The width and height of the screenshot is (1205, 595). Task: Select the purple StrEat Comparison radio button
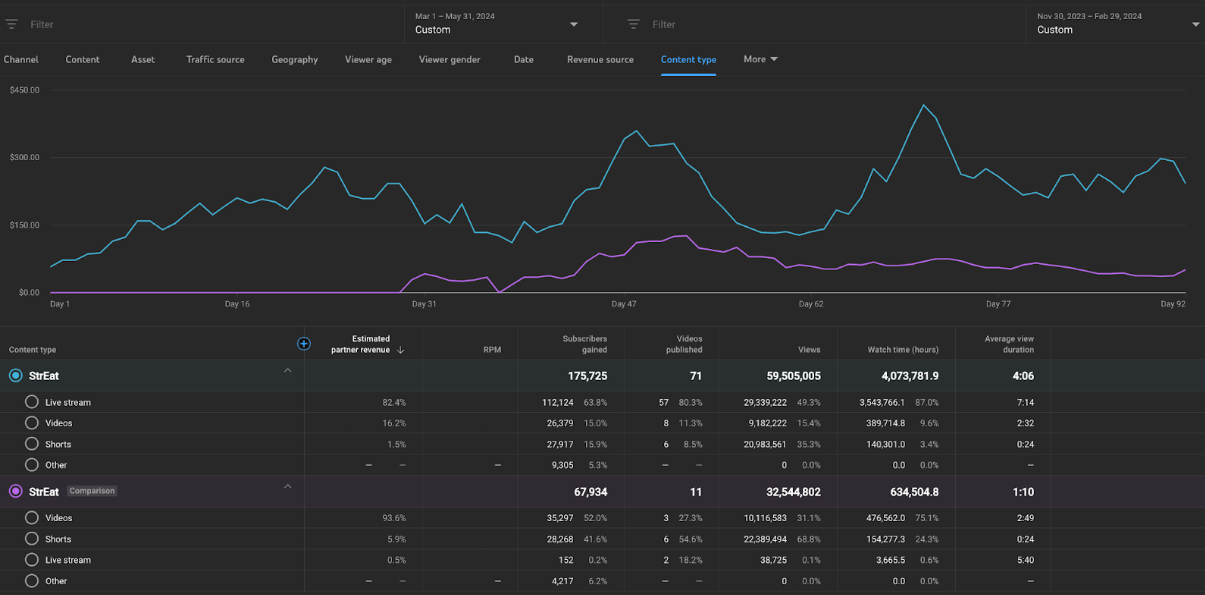(x=15, y=492)
